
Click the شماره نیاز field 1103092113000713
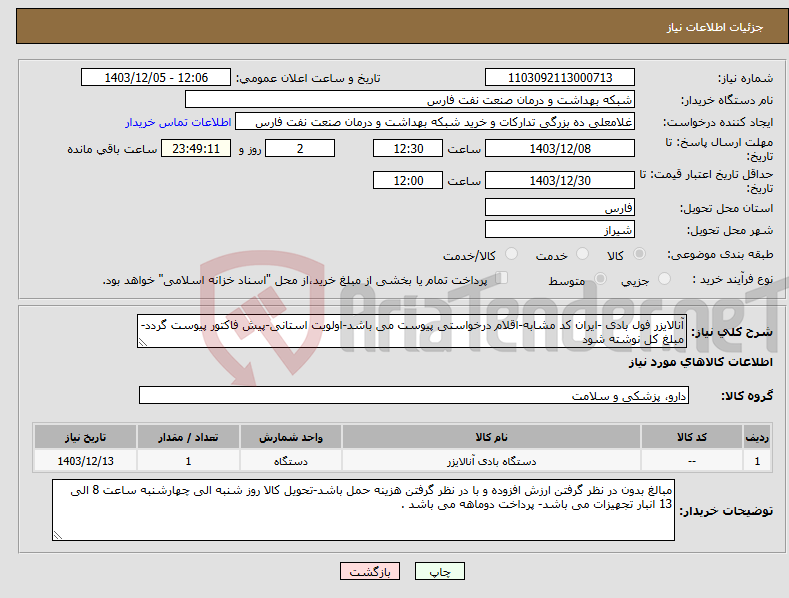560,78
